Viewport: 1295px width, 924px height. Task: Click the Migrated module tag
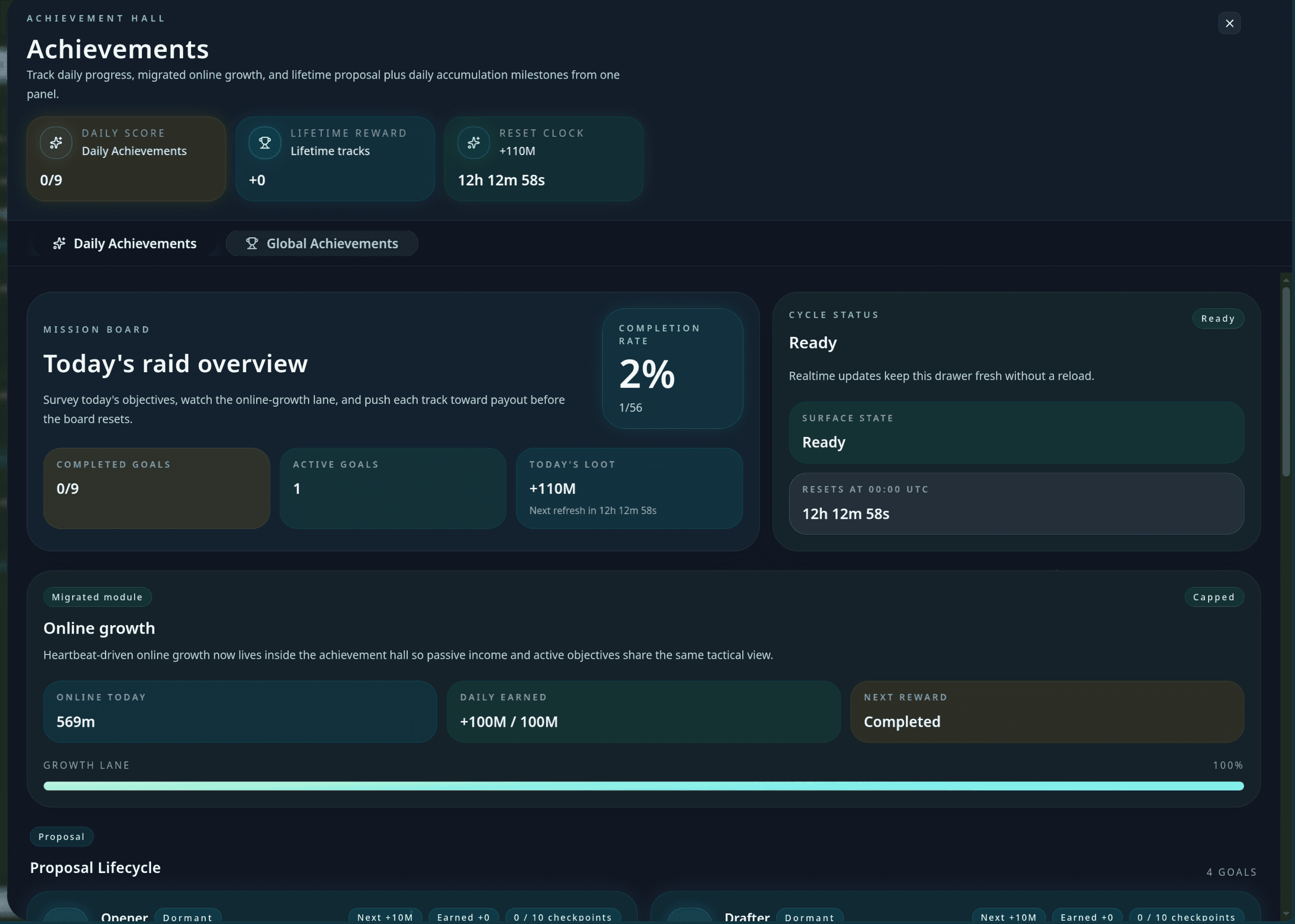click(x=97, y=597)
